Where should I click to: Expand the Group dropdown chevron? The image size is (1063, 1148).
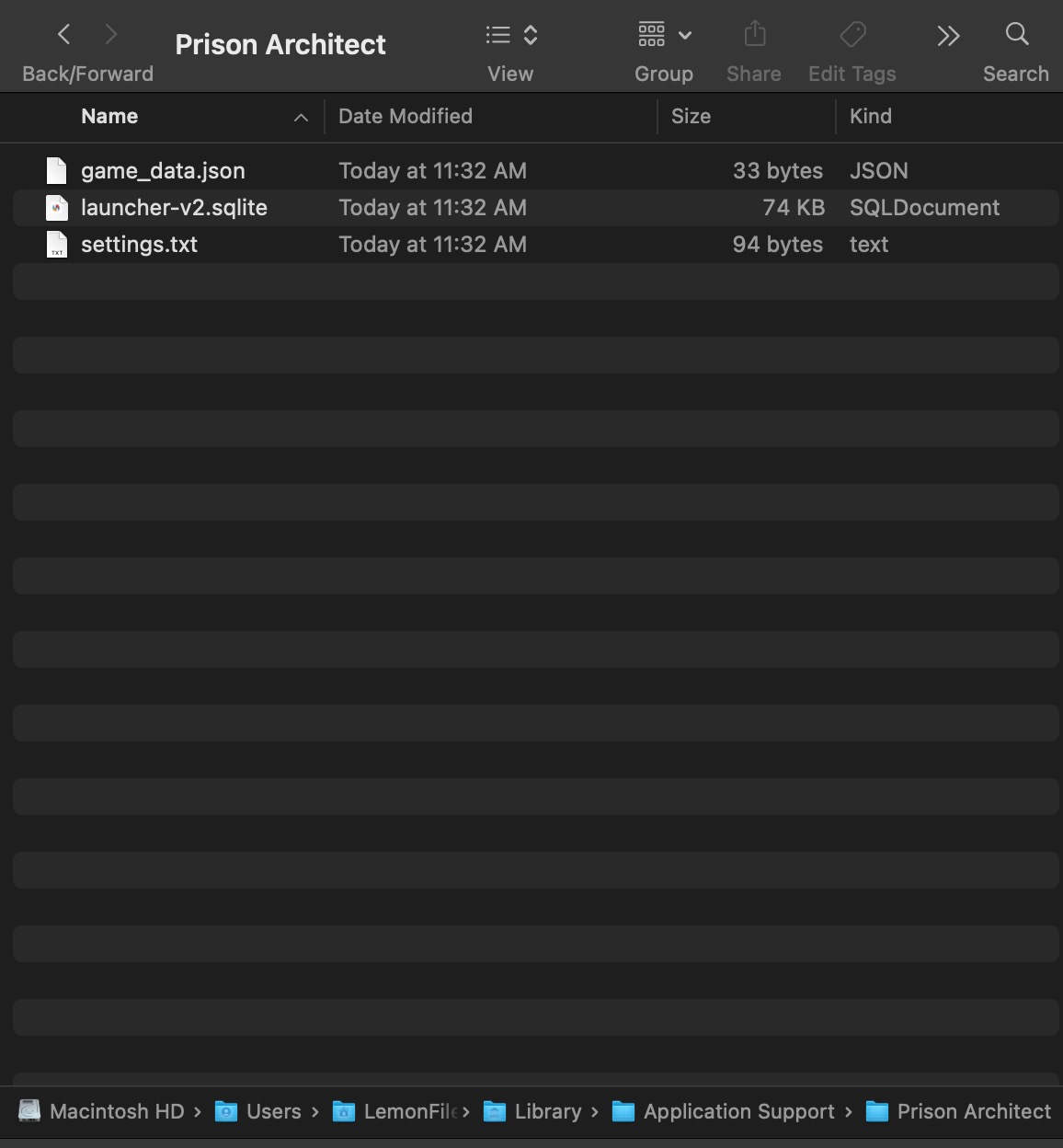685,36
